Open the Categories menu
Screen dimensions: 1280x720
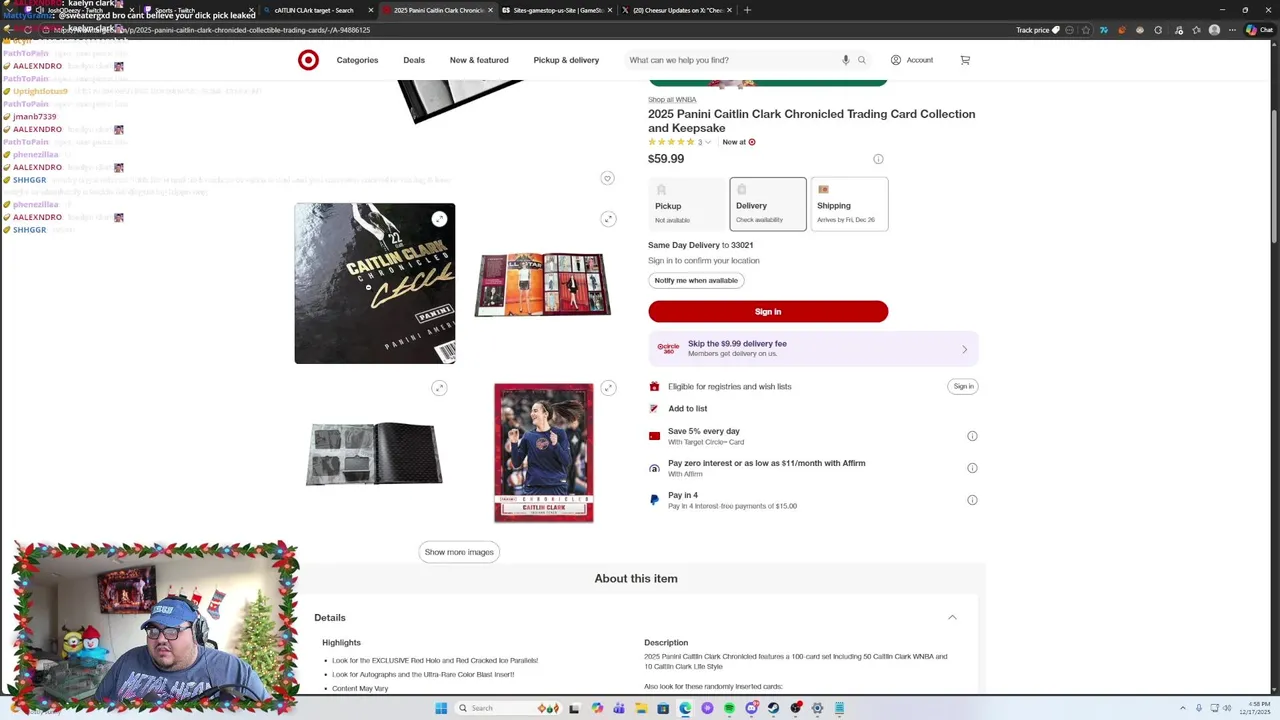[357, 60]
